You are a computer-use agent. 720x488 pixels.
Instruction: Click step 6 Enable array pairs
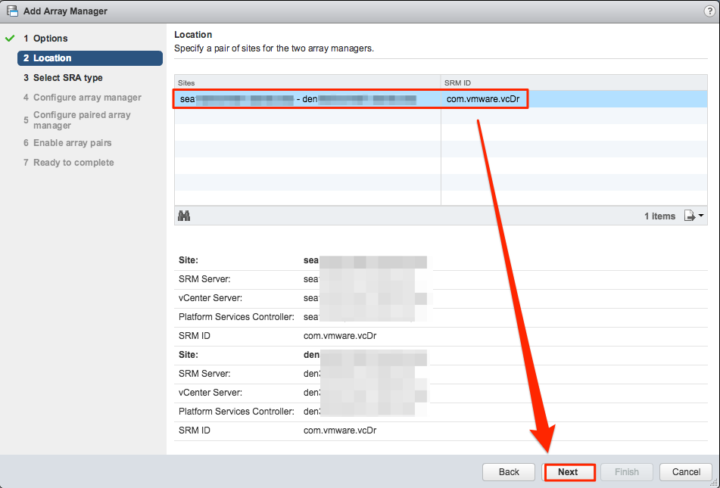[x=72, y=143]
